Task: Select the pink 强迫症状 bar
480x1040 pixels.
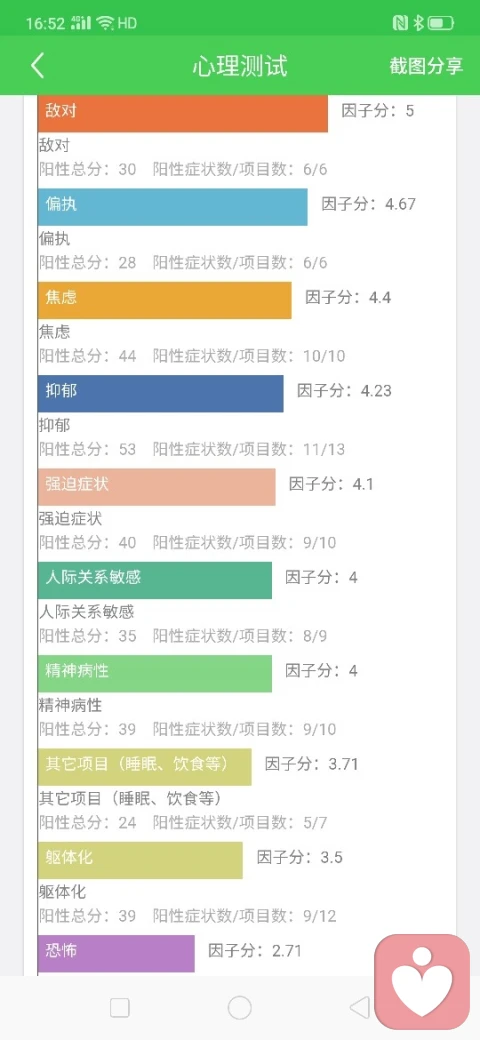Action: click(156, 488)
